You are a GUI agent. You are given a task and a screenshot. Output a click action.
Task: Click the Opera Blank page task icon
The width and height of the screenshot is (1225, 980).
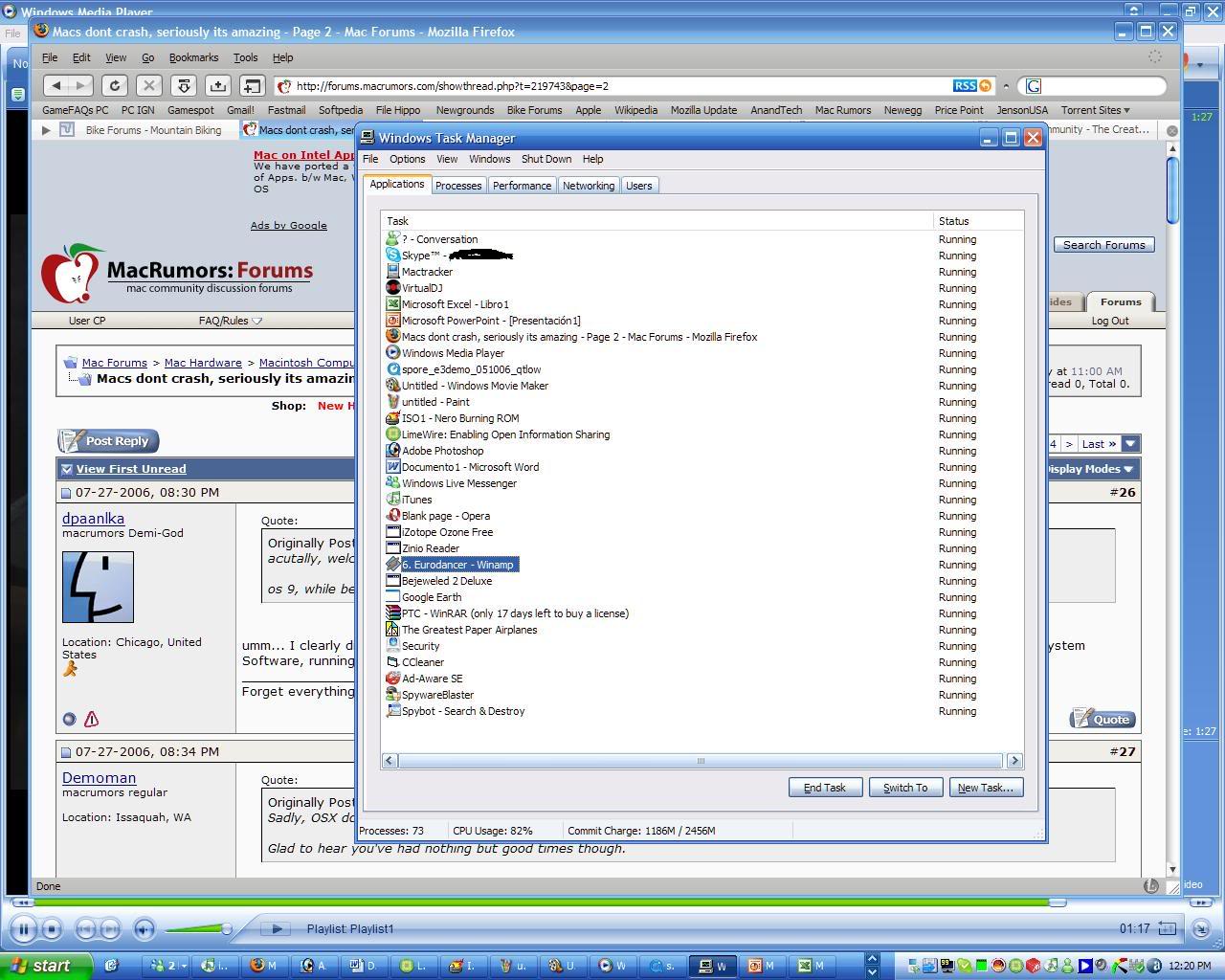point(392,516)
